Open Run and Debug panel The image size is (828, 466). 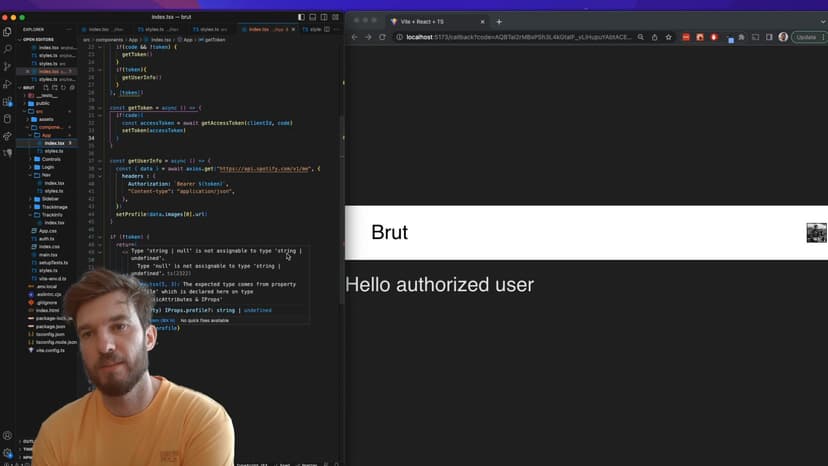tap(8, 85)
